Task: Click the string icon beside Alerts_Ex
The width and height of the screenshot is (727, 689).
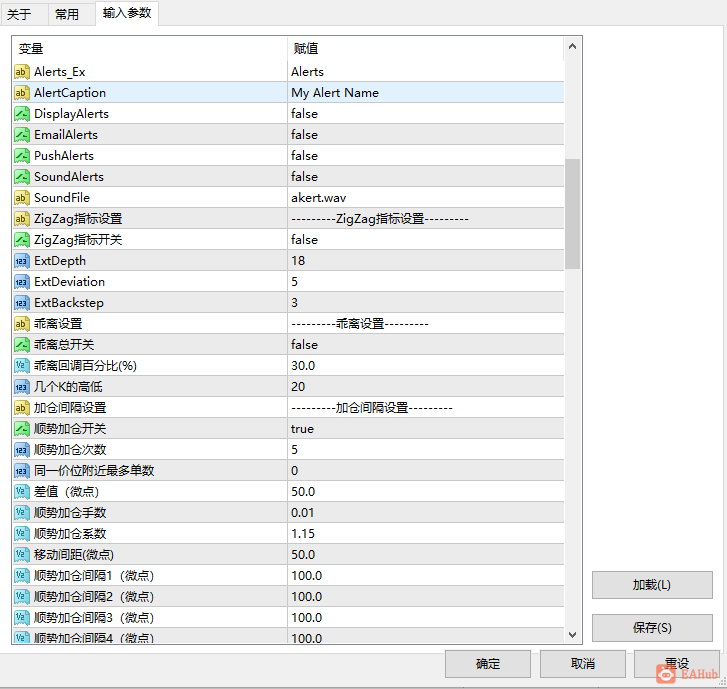Action: [x=22, y=72]
